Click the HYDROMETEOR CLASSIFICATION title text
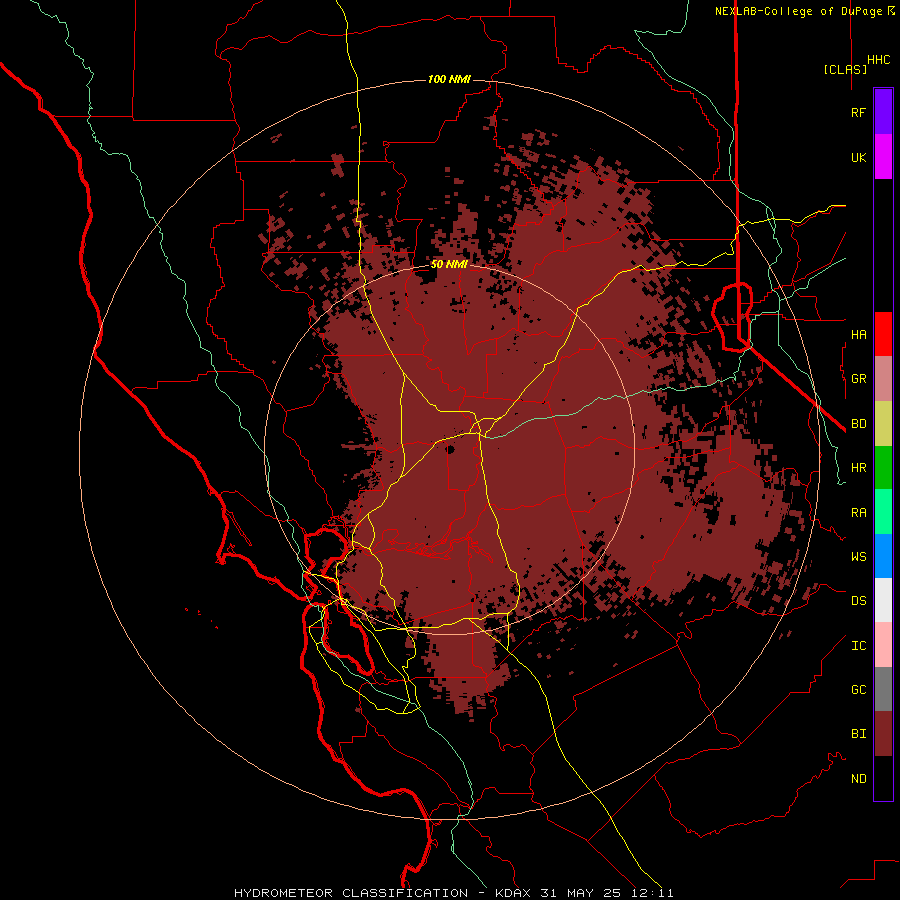 (x=351, y=893)
